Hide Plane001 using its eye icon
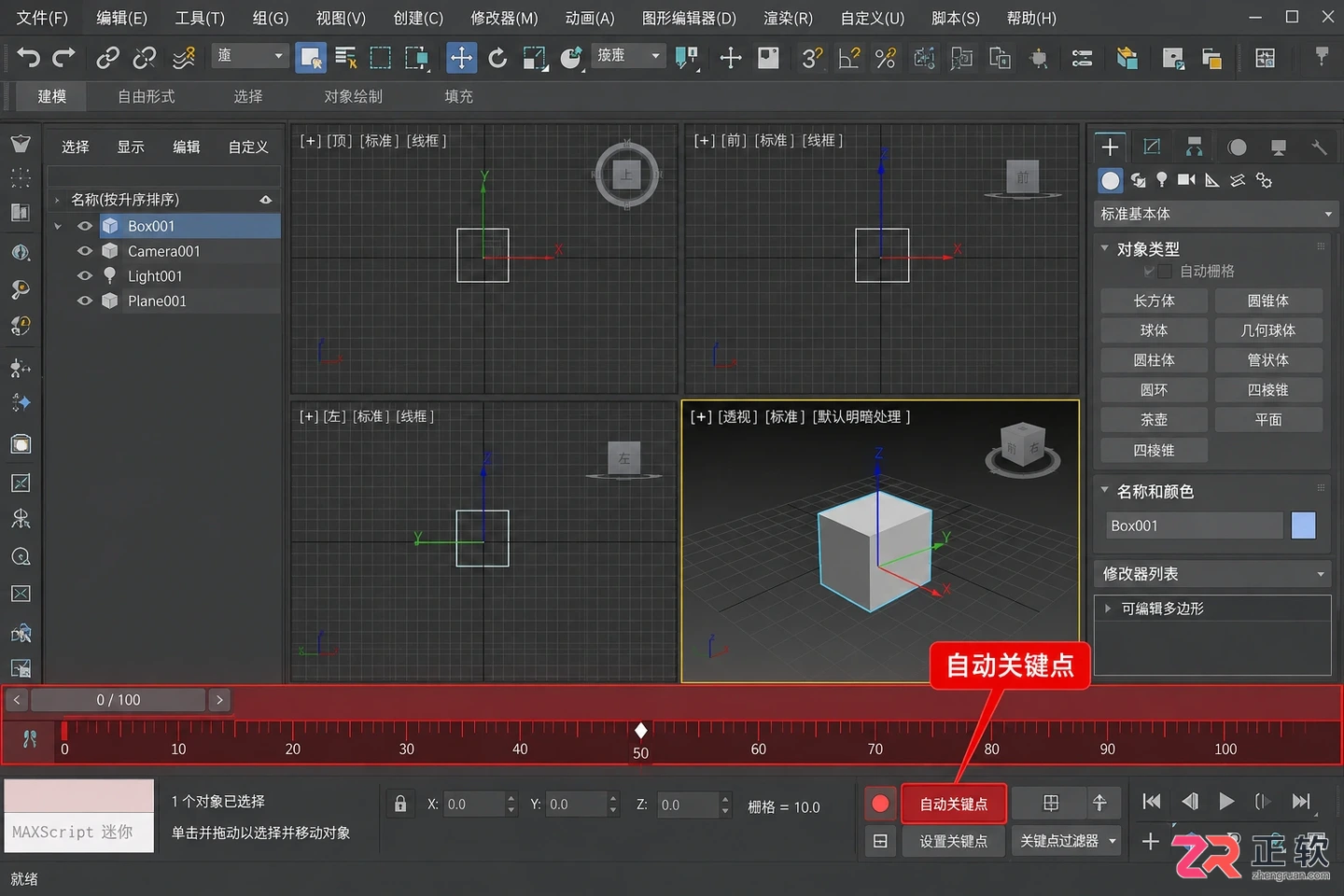Image resolution: width=1344 pixels, height=896 pixels. tap(85, 301)
